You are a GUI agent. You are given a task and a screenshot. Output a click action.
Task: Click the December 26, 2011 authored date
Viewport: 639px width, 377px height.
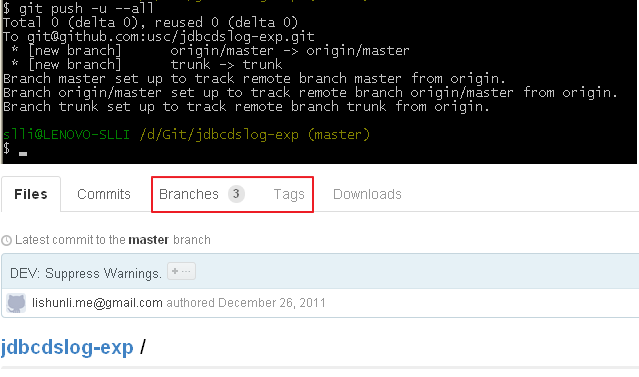[272, 303]
